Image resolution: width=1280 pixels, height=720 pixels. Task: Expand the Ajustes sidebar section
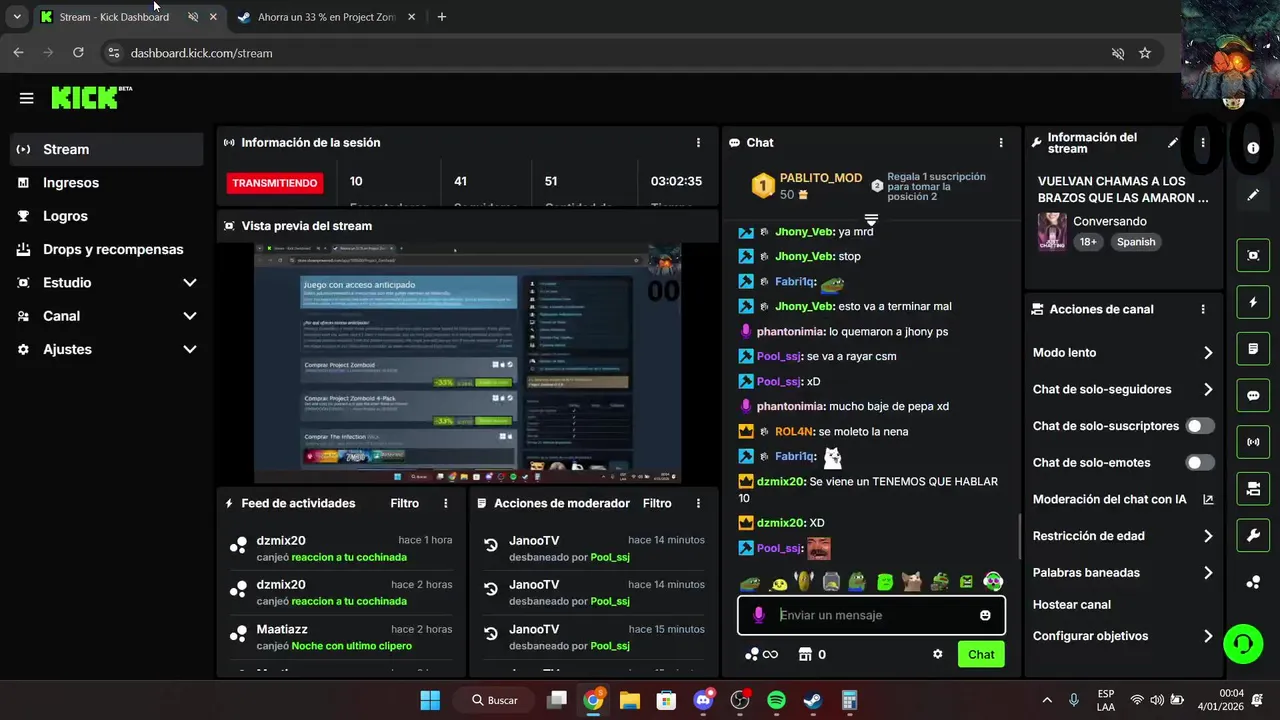pyautogui.click(x=106, y=349)
